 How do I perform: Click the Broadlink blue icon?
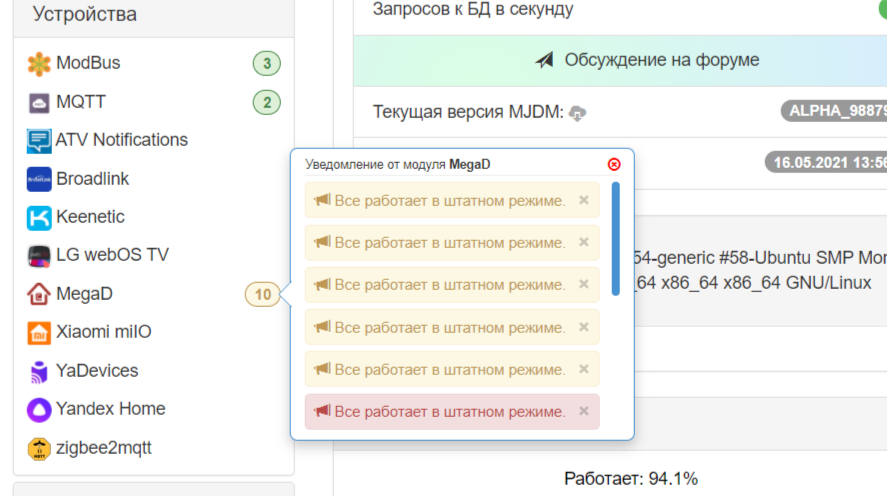(39, 179)
